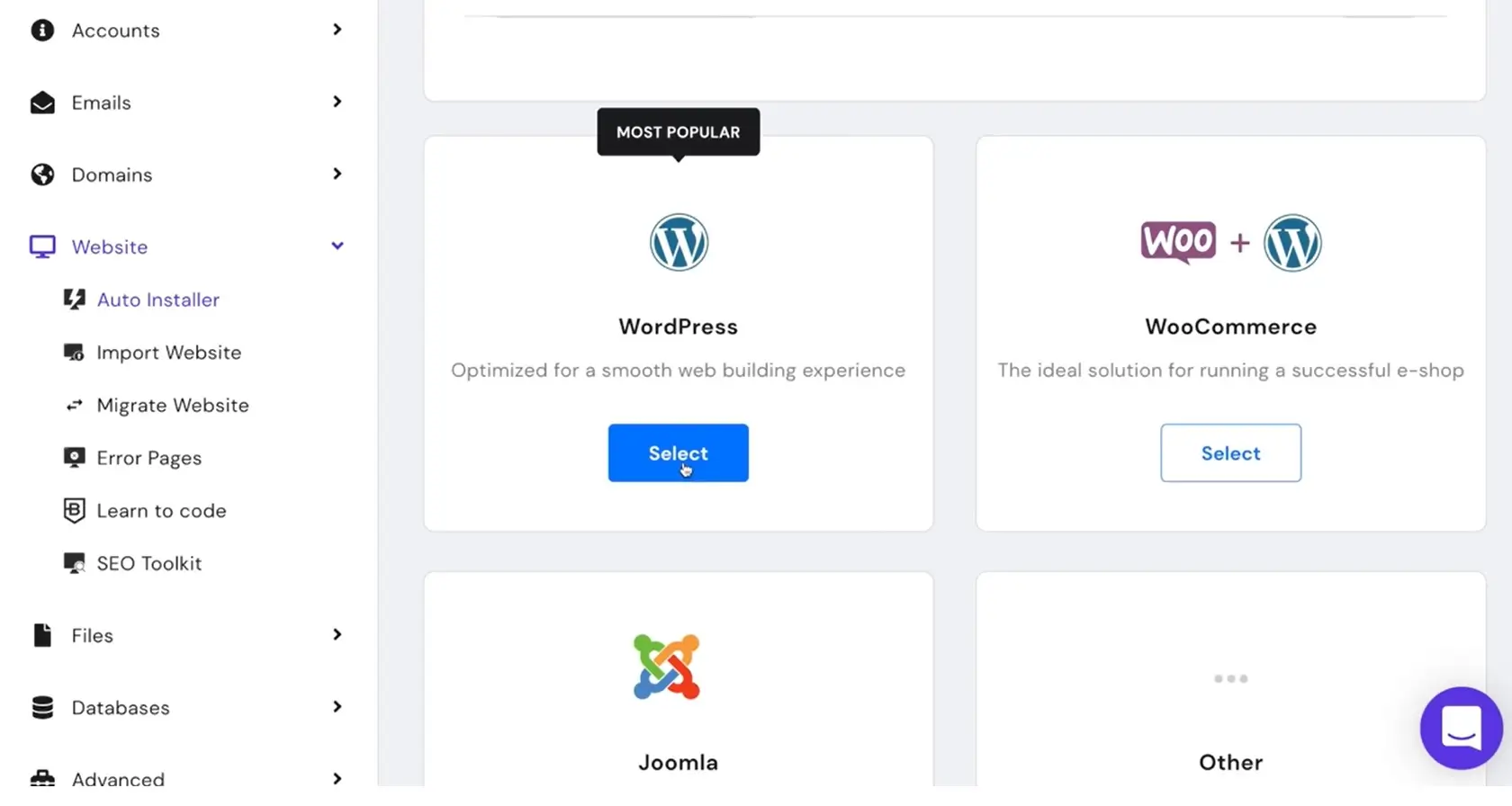This screenshot has width=1512, height=806.
Task: Expand the Accounts menu chevron
Action: (x=337, y=30)
